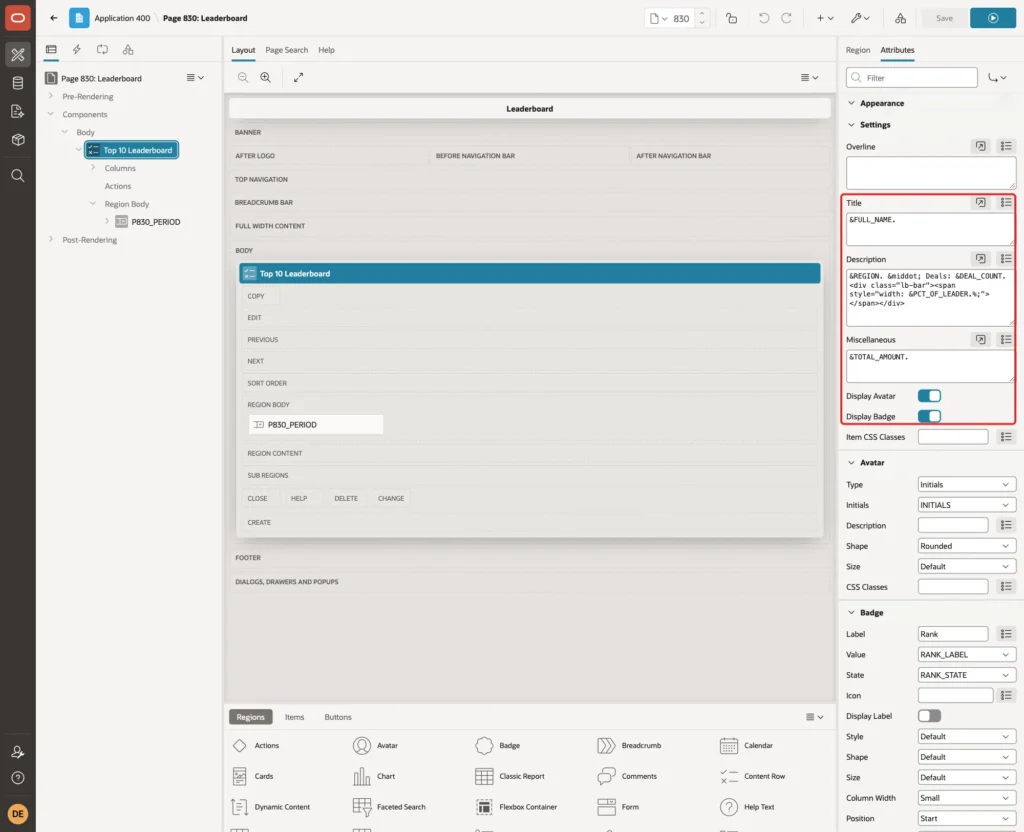
Task: Expand the layout pane to full size
Action: click(x=298, y=77)
